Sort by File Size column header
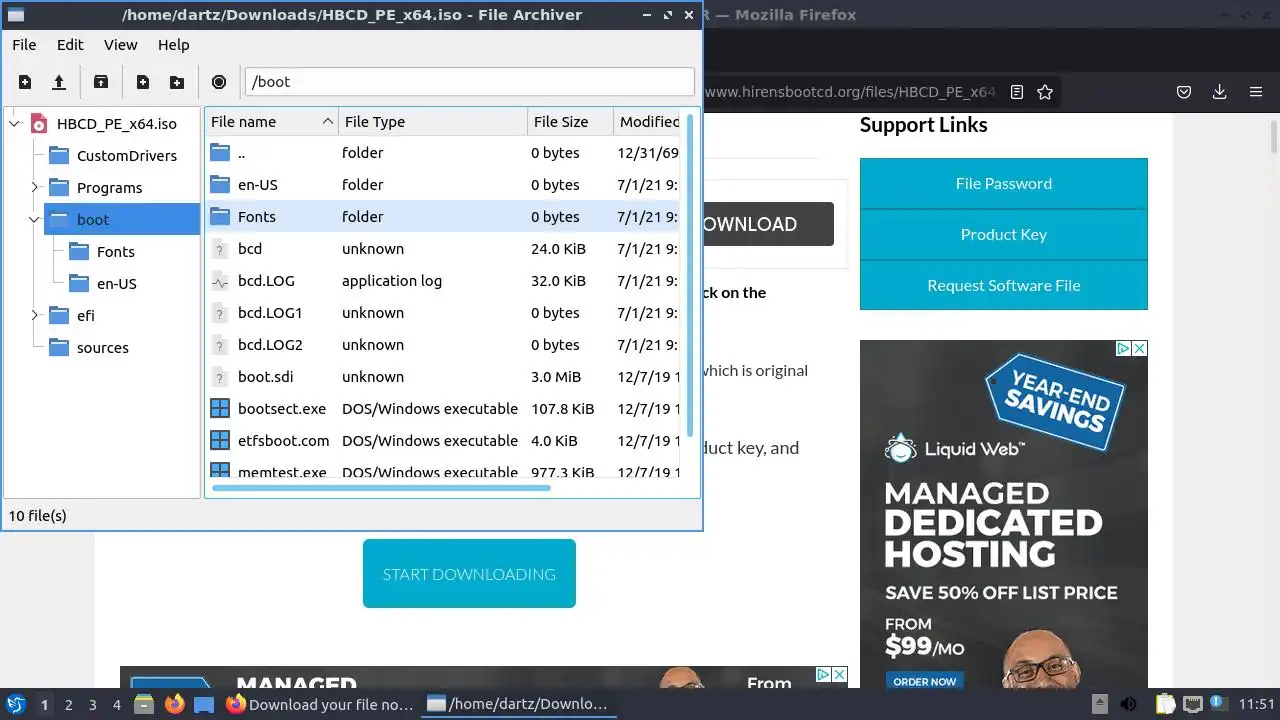Screen dimensions: 1280x720 pyautogui.click(x=570, y=121)
